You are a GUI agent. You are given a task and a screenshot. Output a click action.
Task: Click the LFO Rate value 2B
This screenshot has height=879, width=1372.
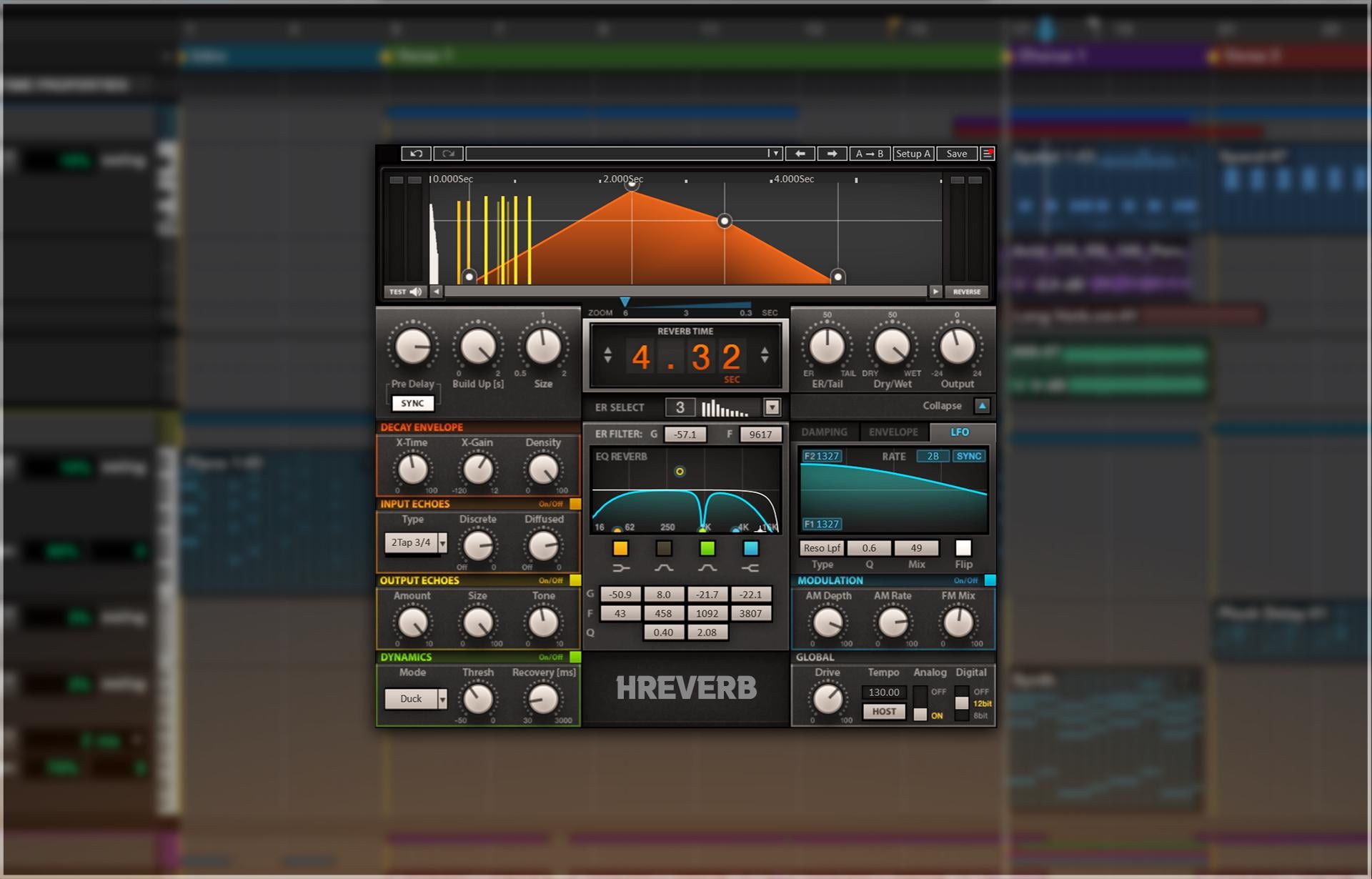pyautogui.click(x=933, y=456)
